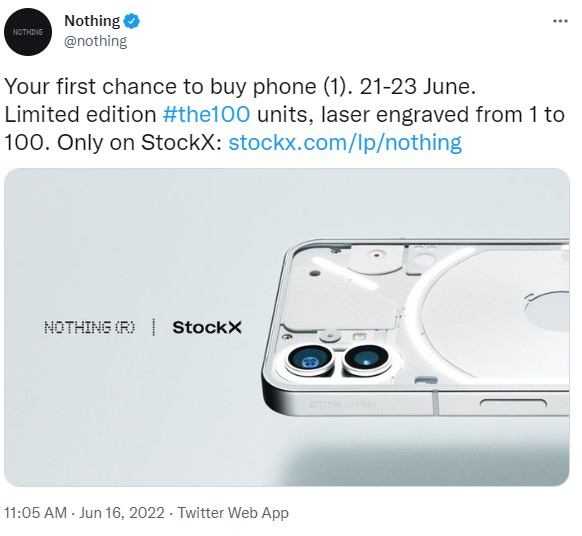Click the StockX logo in image
Screen dimensions: 582x536
(x=207, y=327)
